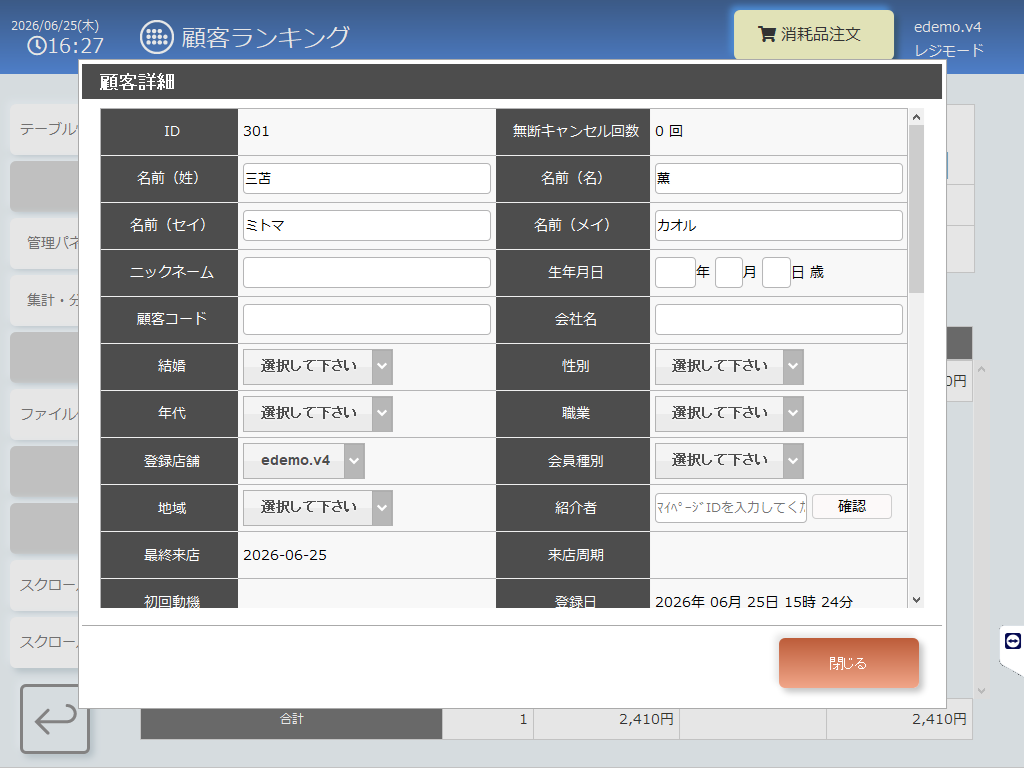The image size is (1024, 768).
Task: Click the shopping cart icon in 消耗品注文
Action: tap(767, 34)
